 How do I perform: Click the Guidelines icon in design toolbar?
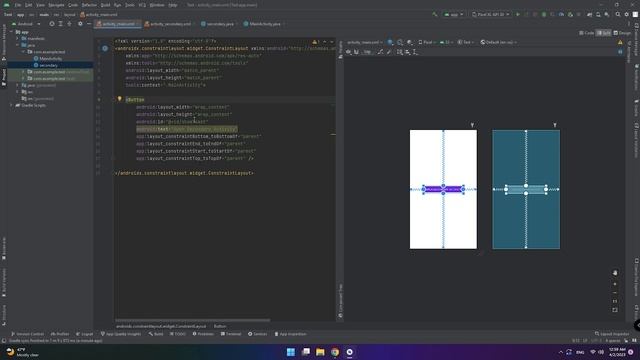point(415,52)
